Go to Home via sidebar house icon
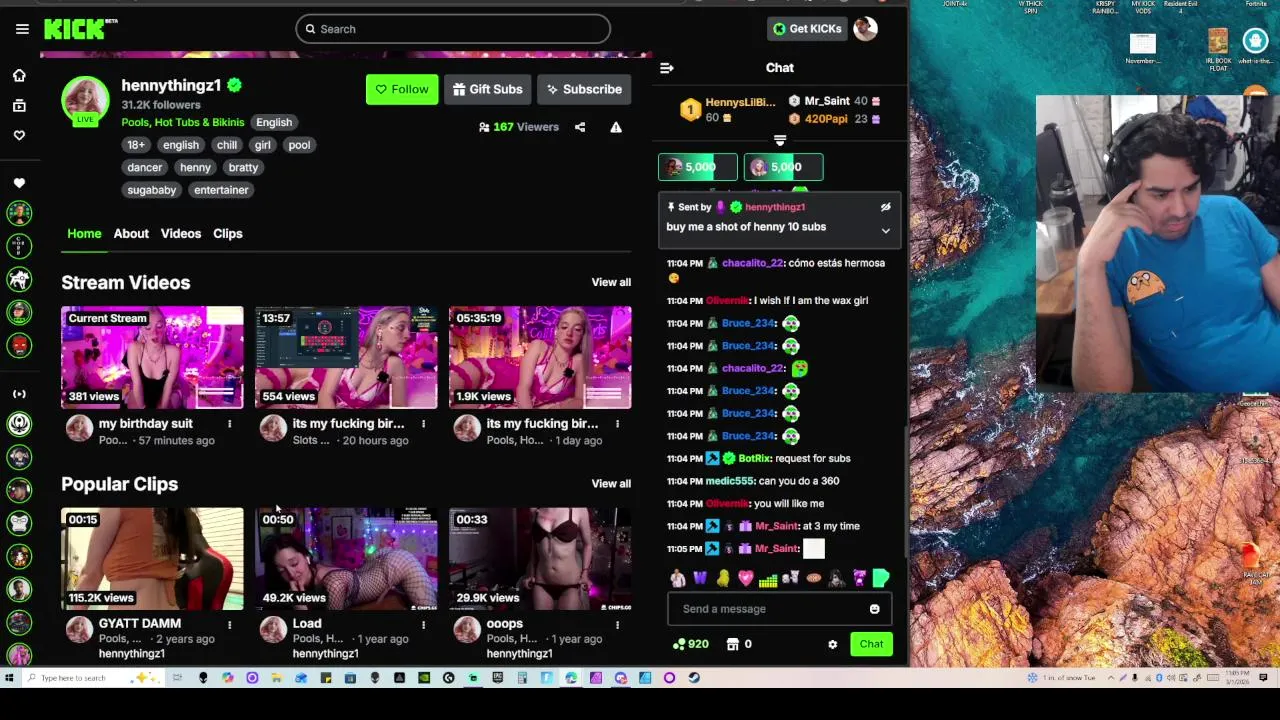The height and width of the screenshot is (720, 1280). tap(19, 75)
